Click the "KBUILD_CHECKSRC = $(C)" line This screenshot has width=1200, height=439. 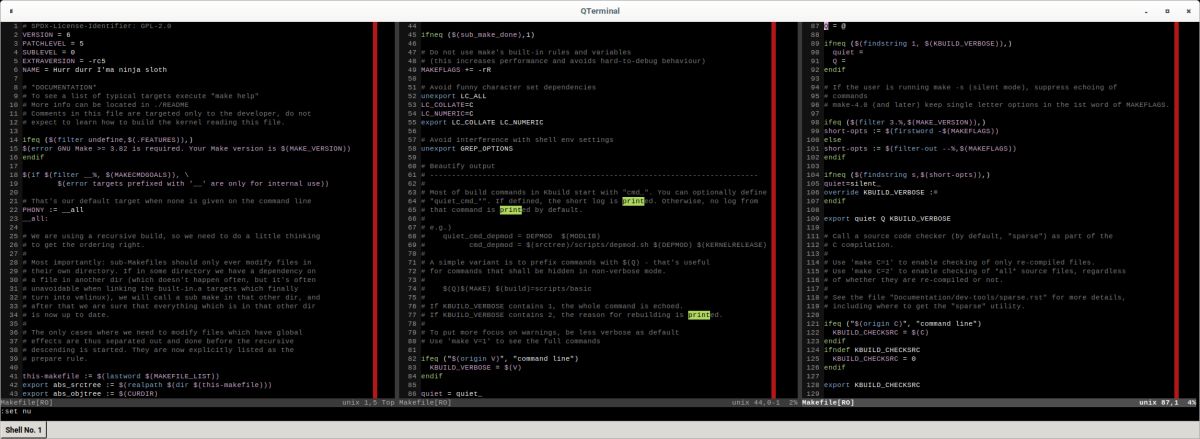point(881,332)
